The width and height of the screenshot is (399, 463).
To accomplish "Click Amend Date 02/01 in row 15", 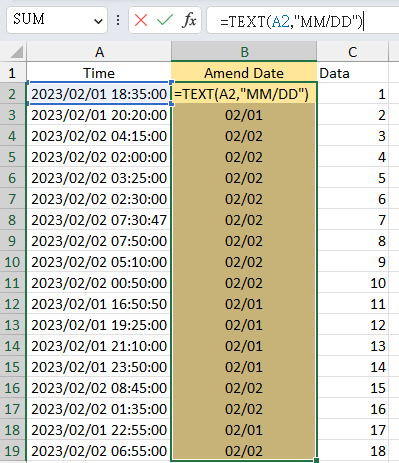I will pos(244,367).
